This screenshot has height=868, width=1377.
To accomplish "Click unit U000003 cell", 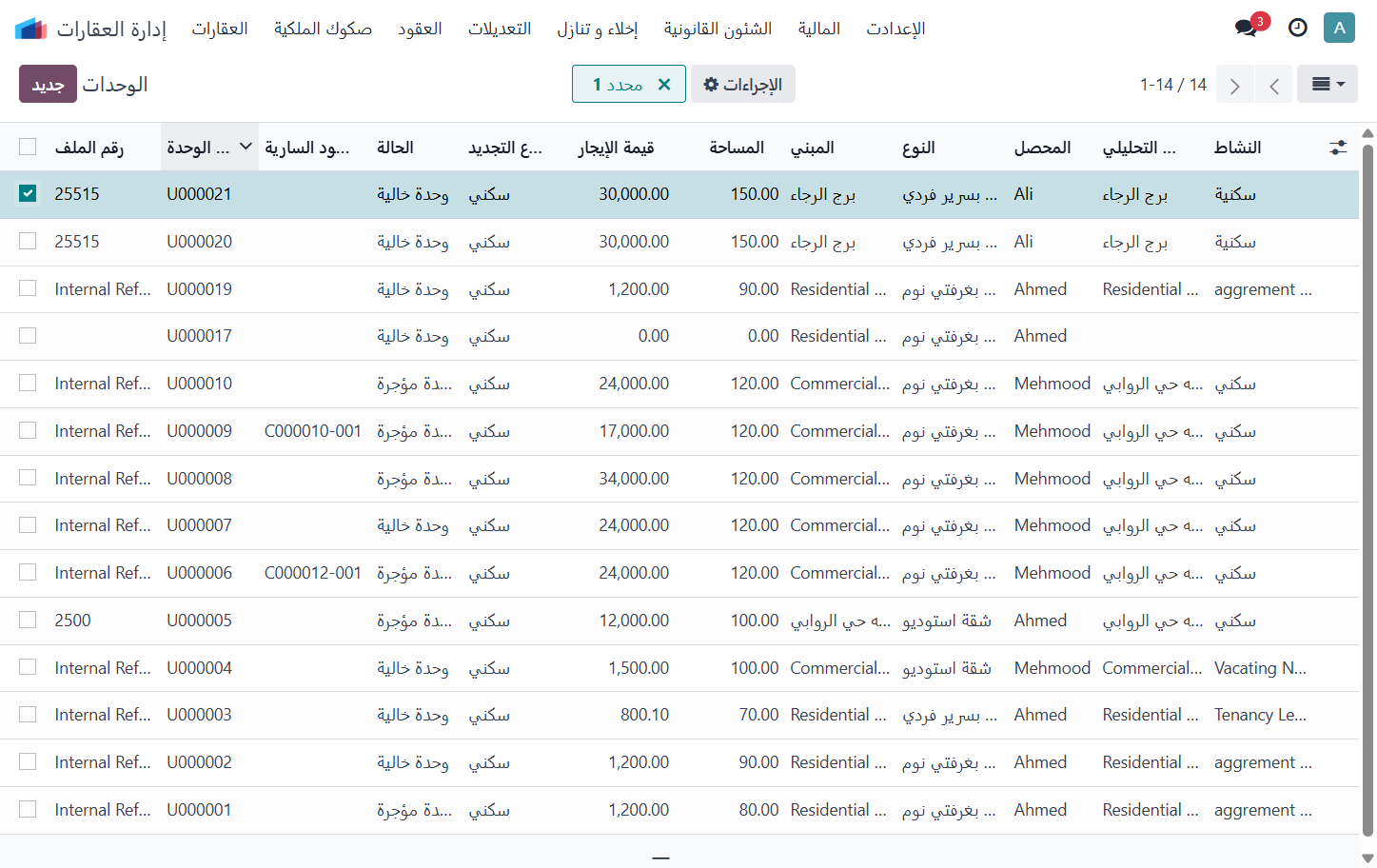I will [x=199, y=715].
